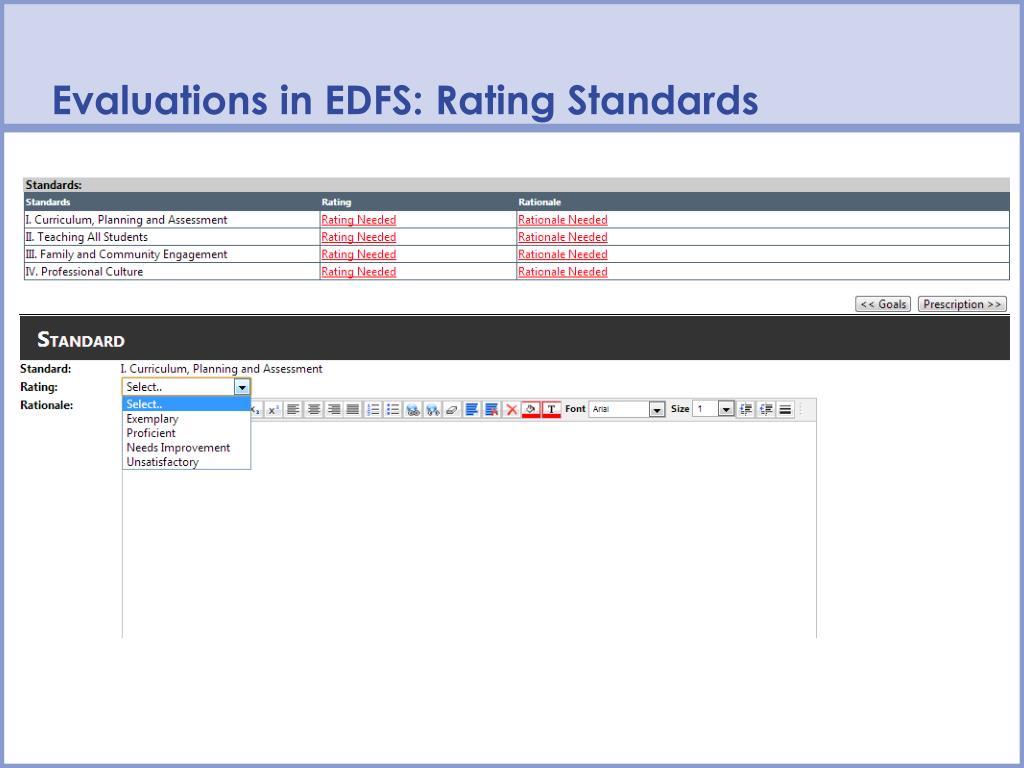Click the insert hyperlink icon
The height and width of the screenshot is (768, 1024).
pos(413,409)
